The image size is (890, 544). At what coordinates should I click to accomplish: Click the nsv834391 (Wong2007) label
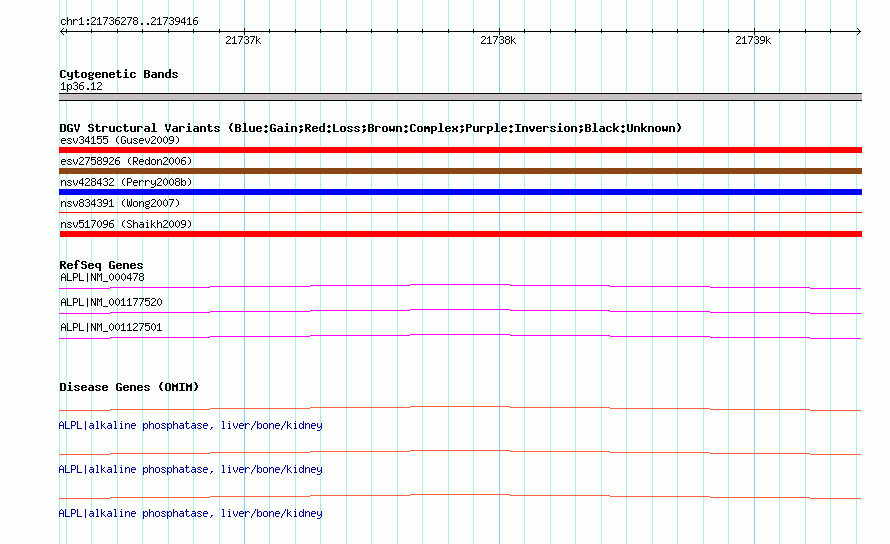[120, 203]
